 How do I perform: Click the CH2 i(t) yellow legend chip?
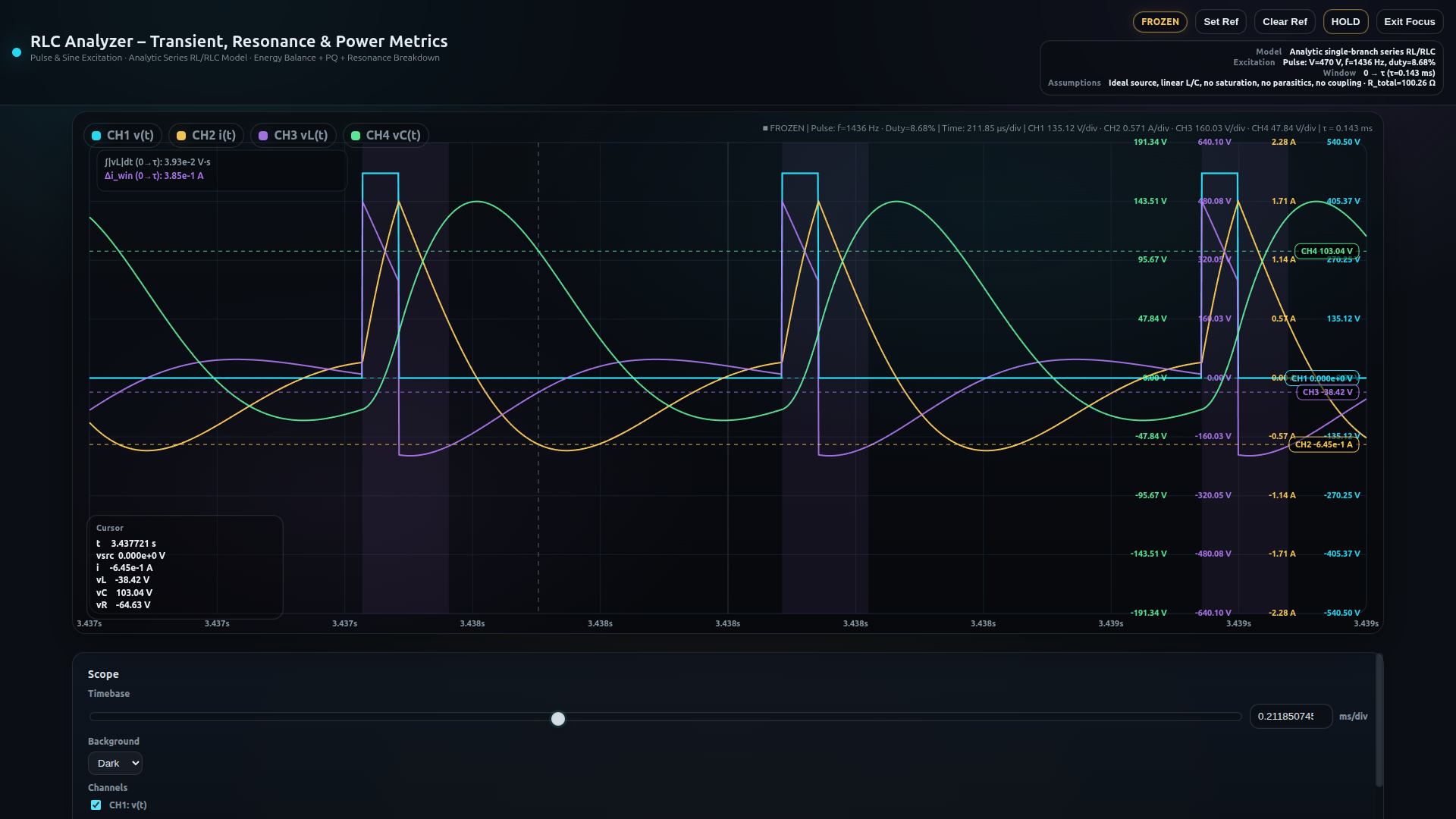click(206, 135)
